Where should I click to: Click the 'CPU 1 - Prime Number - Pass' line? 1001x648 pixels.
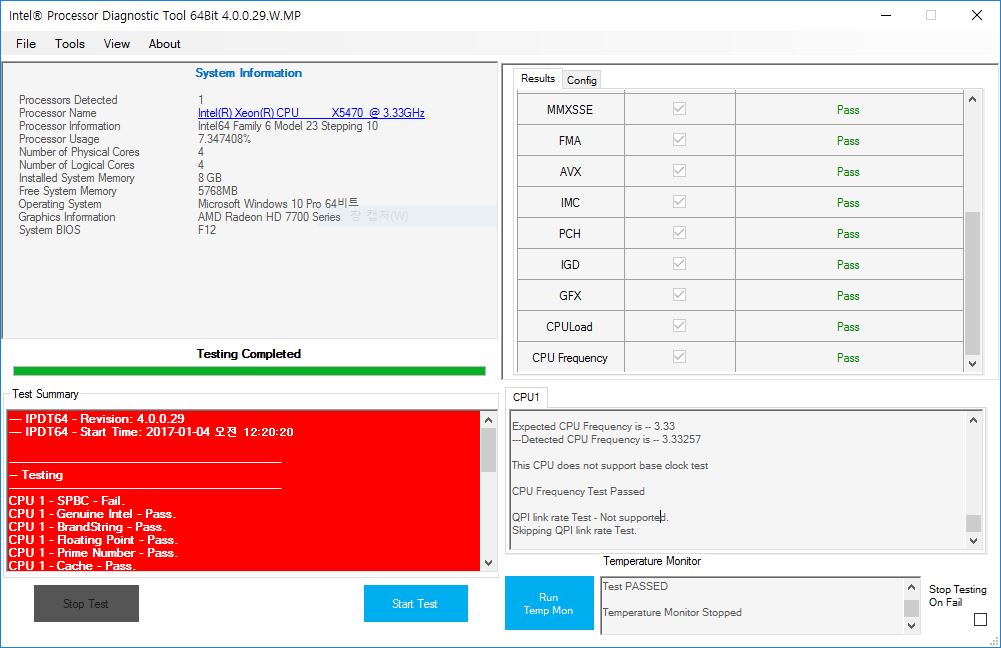[93, 552]
